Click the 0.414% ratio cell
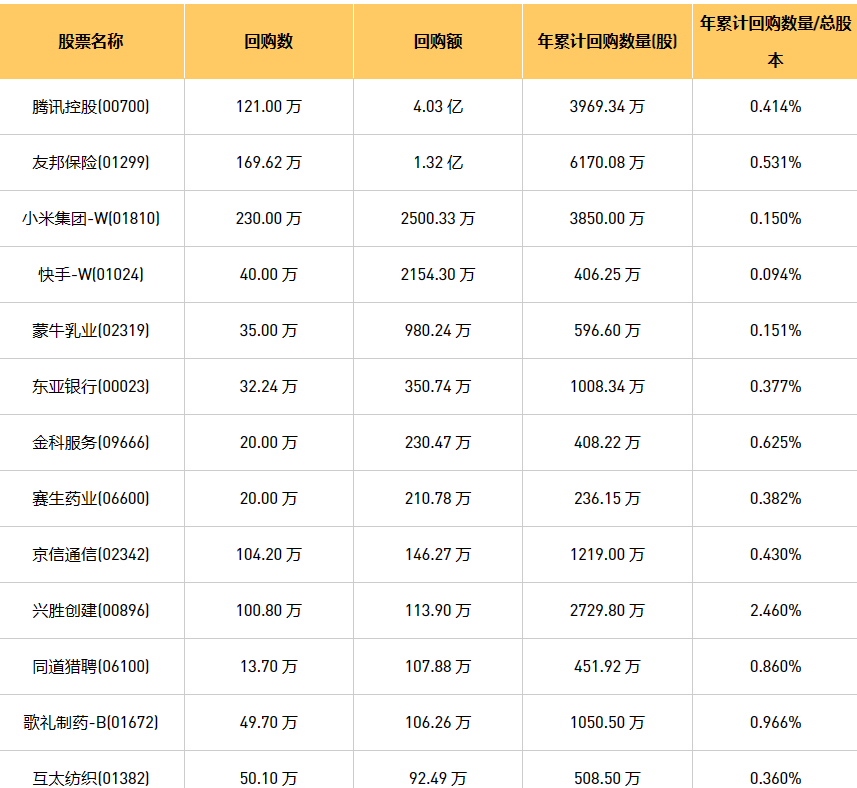857x788 pixels. point(776,107)
